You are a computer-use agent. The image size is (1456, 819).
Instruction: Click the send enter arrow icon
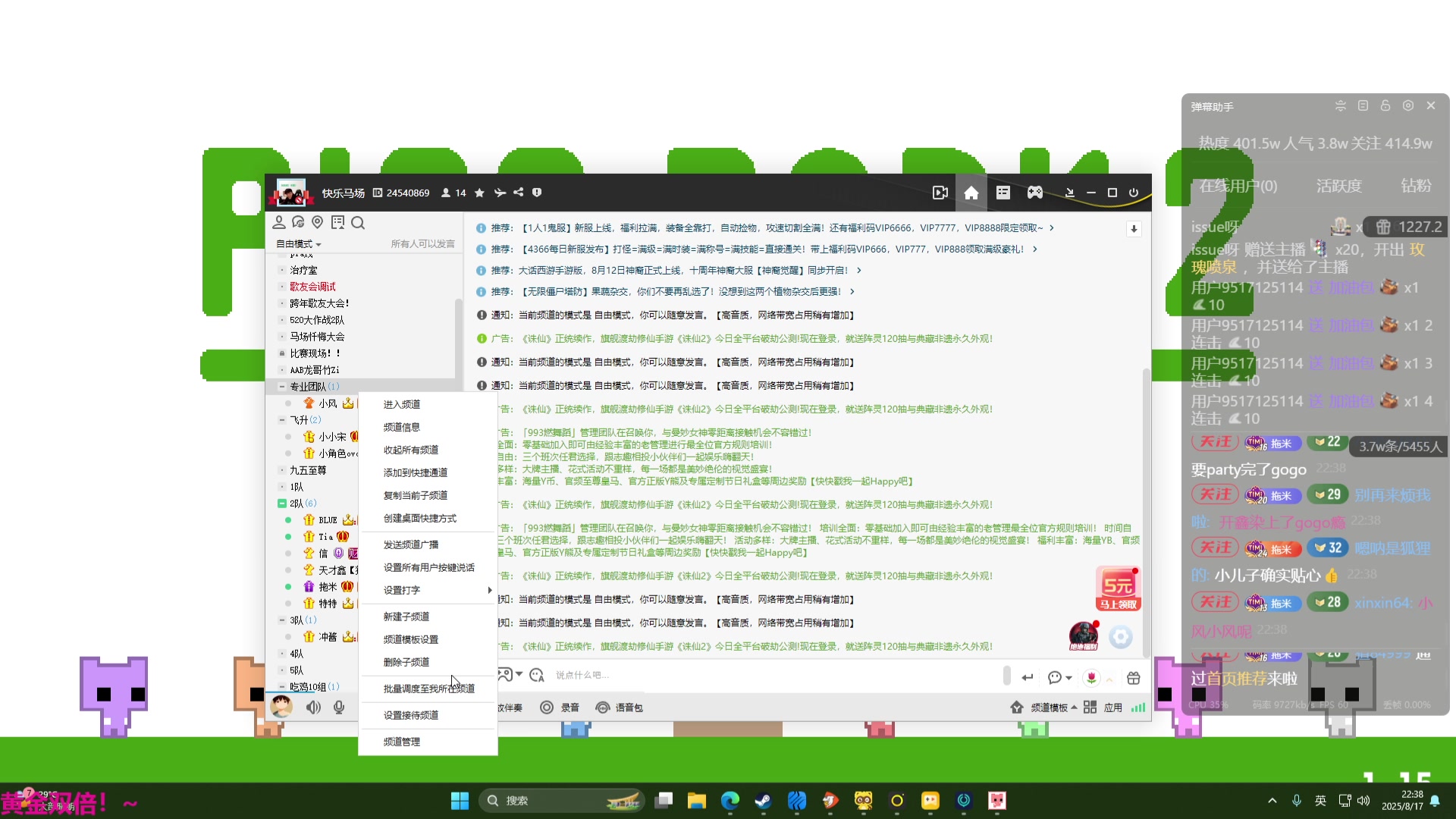click(1028, 678)
